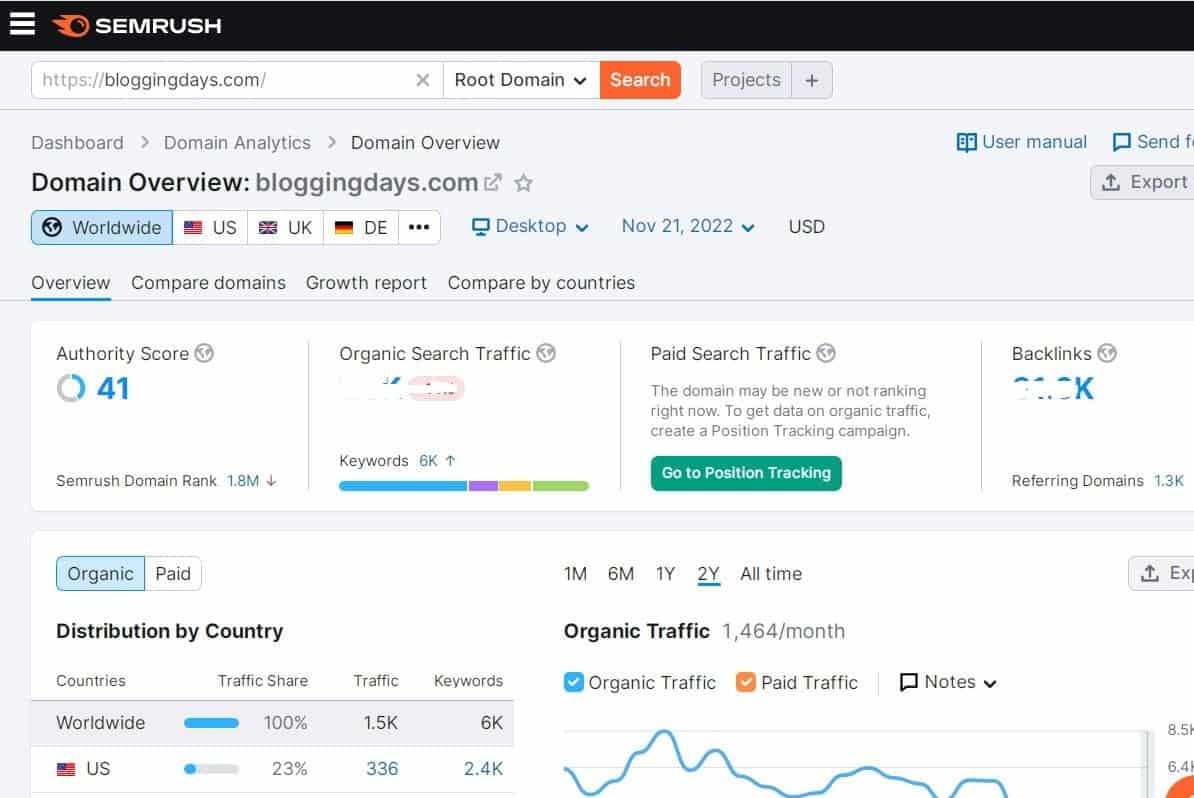Viewport: 1194px width, 798px height.
Task: Open Referring Domains 1.3K link
Action: (1169, 481)
